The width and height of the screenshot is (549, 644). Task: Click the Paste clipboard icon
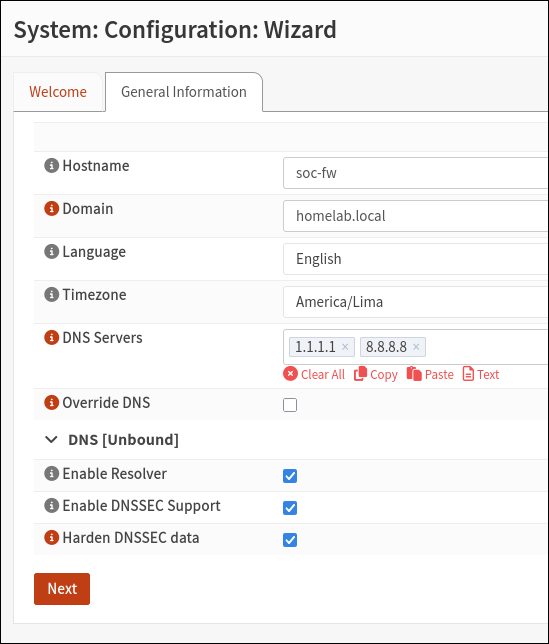tap(414, 374)
